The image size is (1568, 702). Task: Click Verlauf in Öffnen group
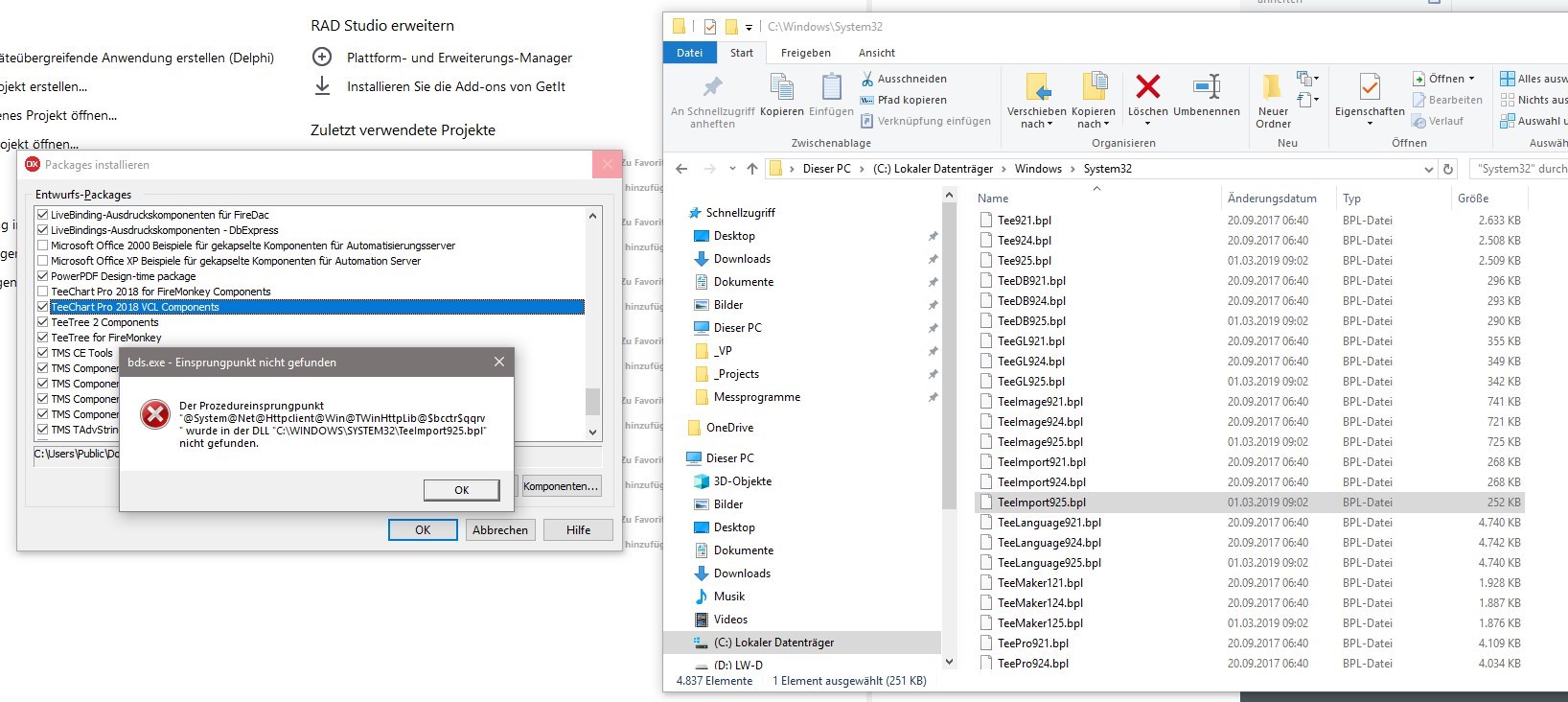point(1438,121)
